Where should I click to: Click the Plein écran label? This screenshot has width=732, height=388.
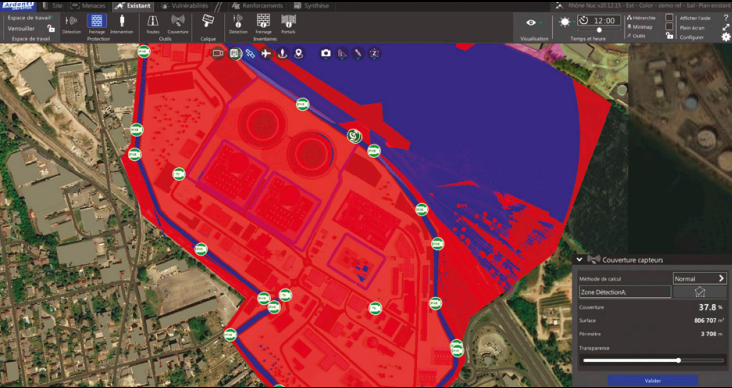[692, 28]
